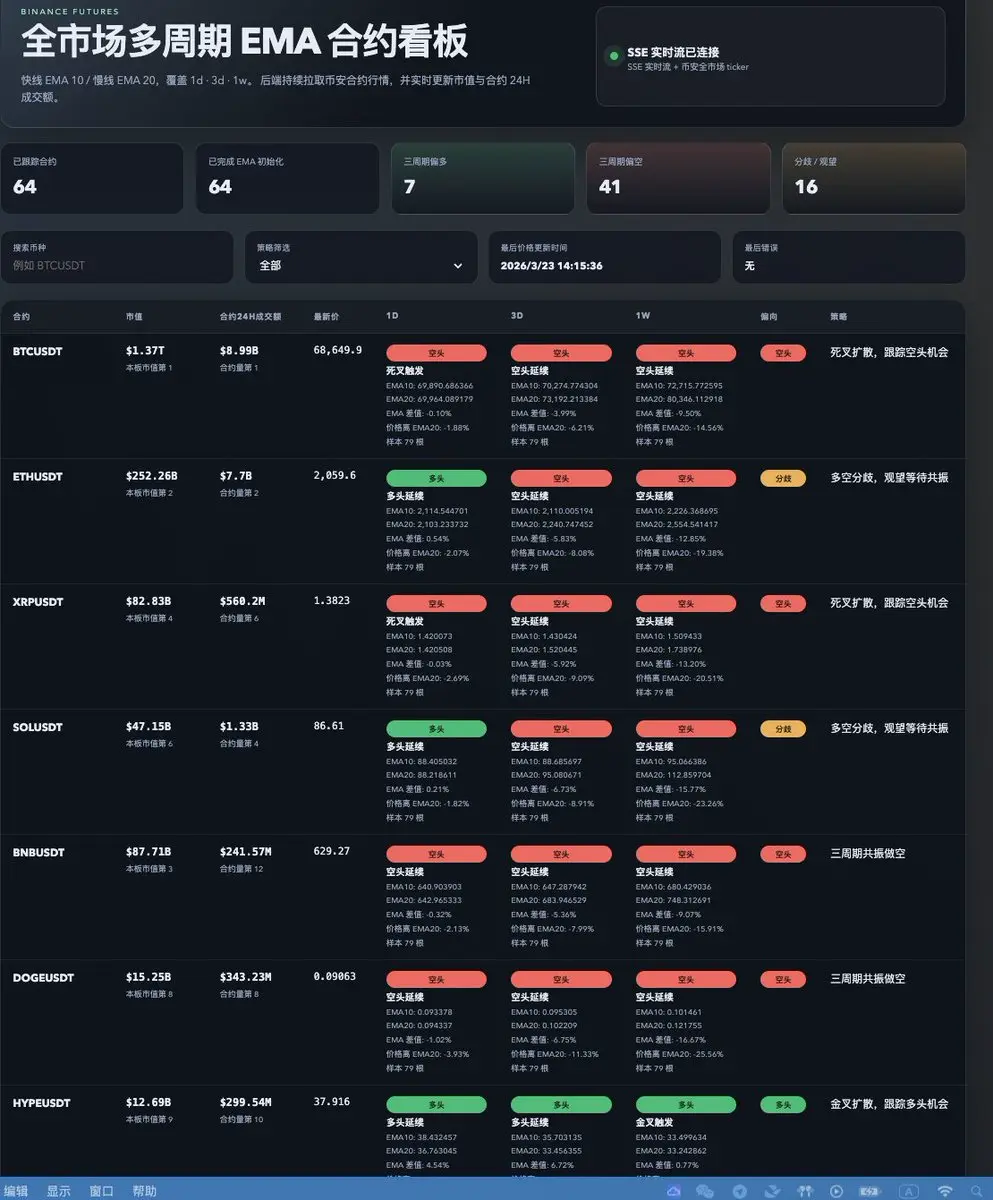Viewport: 993px width, 1200px height.
Task: Click the bird-shaped menu bar icon
Action: pyautogui.click(x=772, y=1191)
